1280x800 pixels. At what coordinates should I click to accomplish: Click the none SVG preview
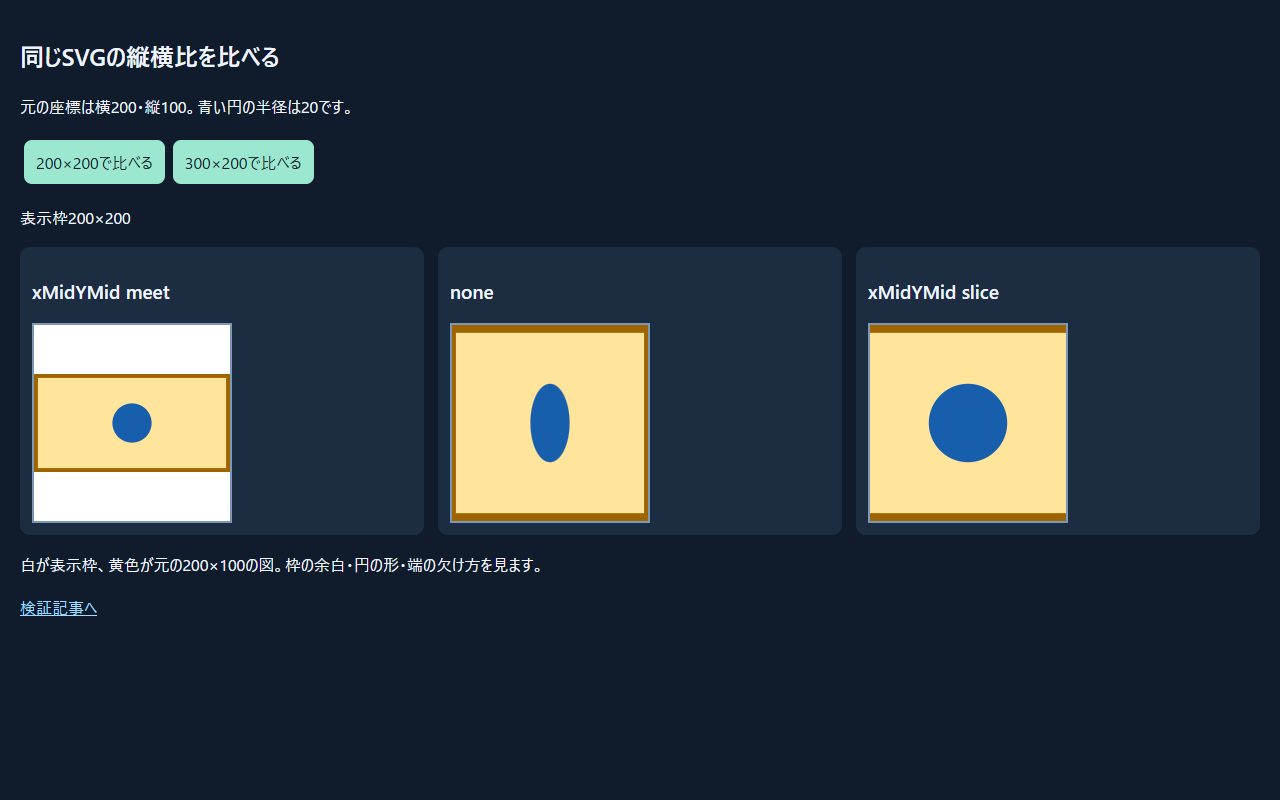[x=550, y=423]
